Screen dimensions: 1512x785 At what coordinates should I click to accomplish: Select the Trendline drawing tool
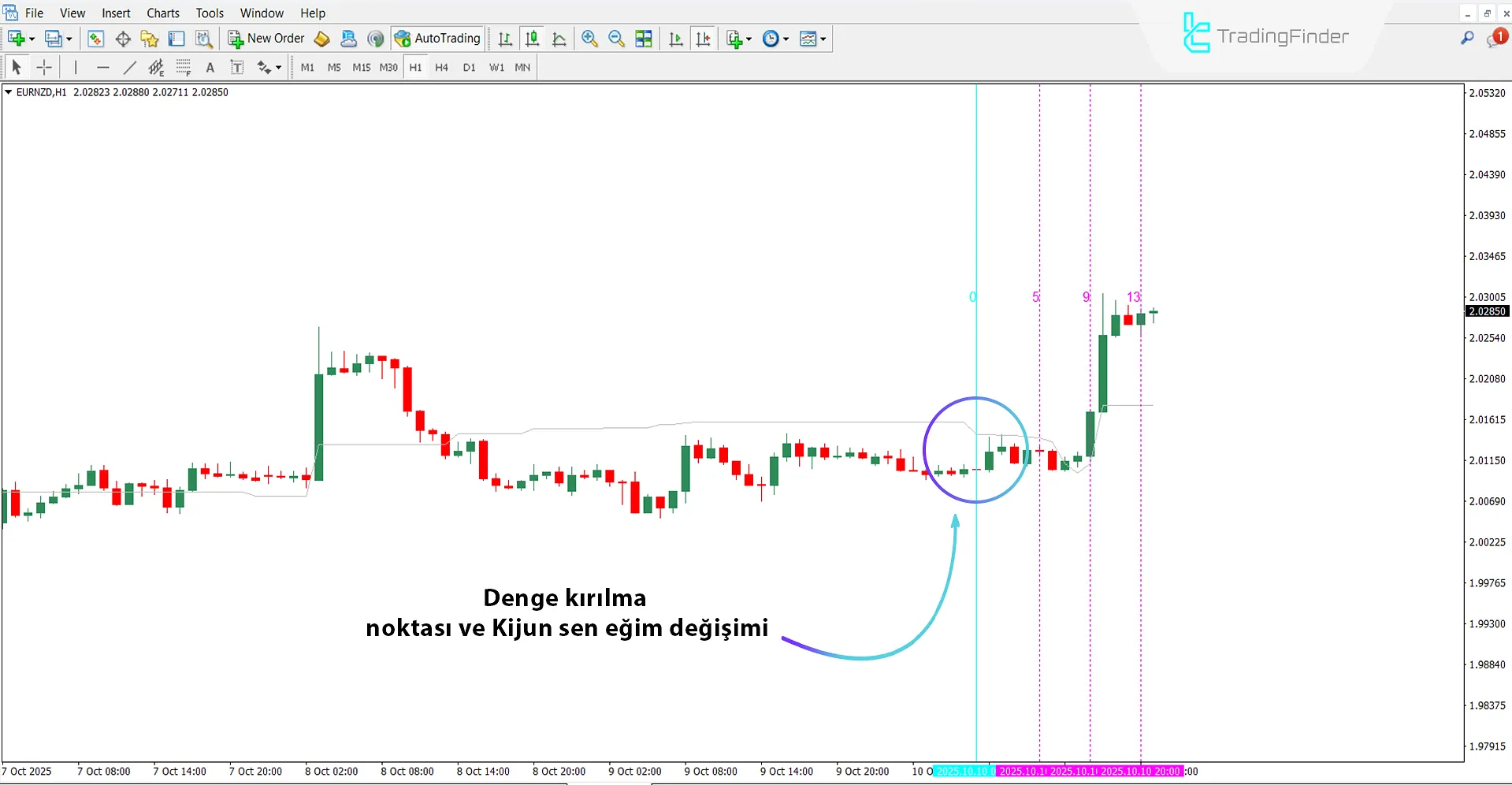coord(131,68)
